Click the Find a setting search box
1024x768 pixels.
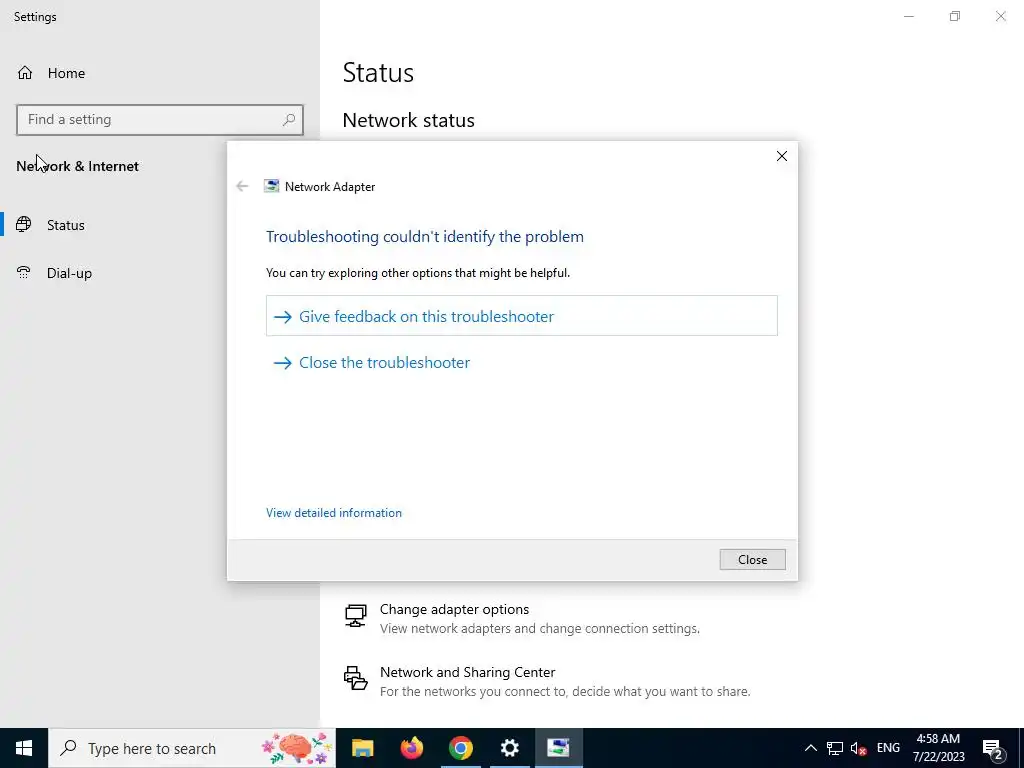point(160,120)
